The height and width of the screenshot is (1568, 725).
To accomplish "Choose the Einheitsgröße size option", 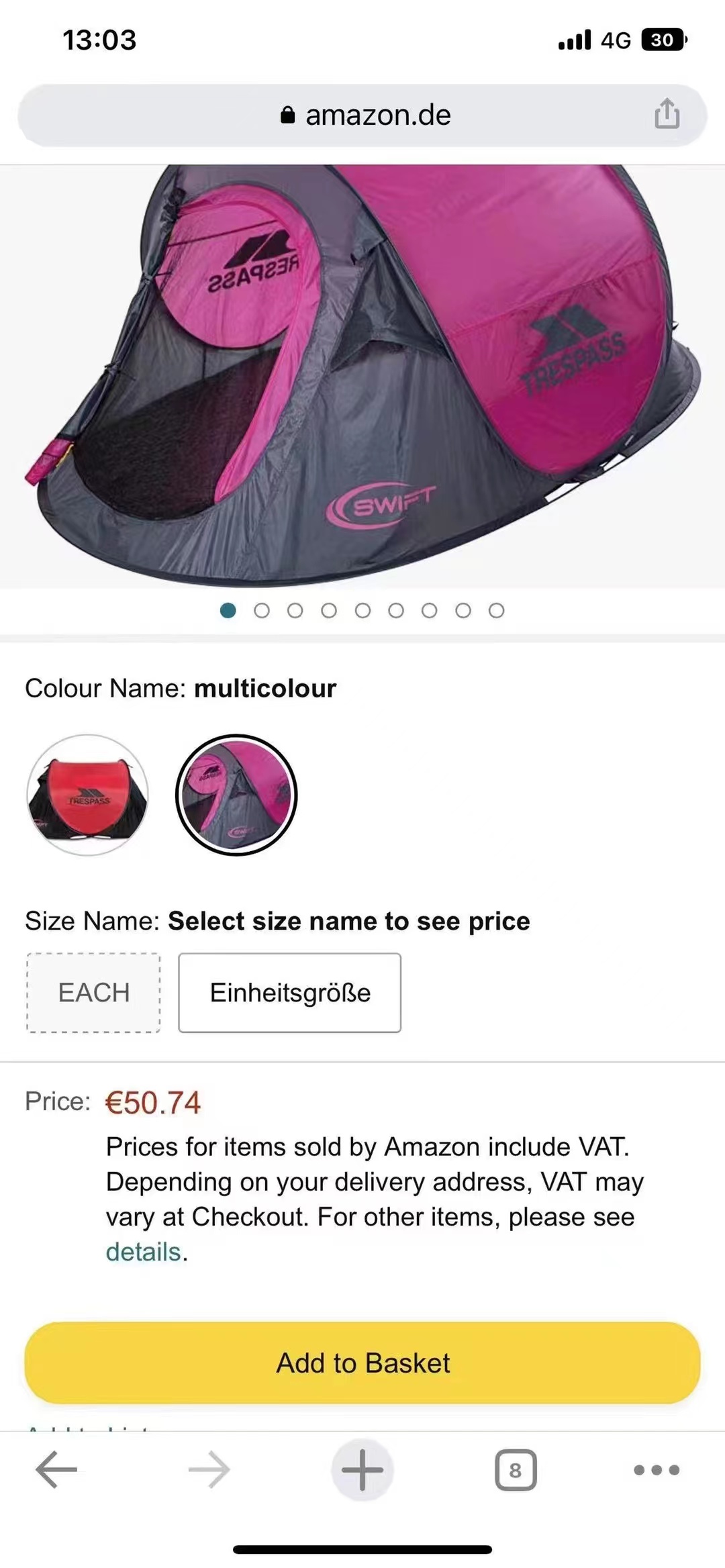I will pos(290,993).
